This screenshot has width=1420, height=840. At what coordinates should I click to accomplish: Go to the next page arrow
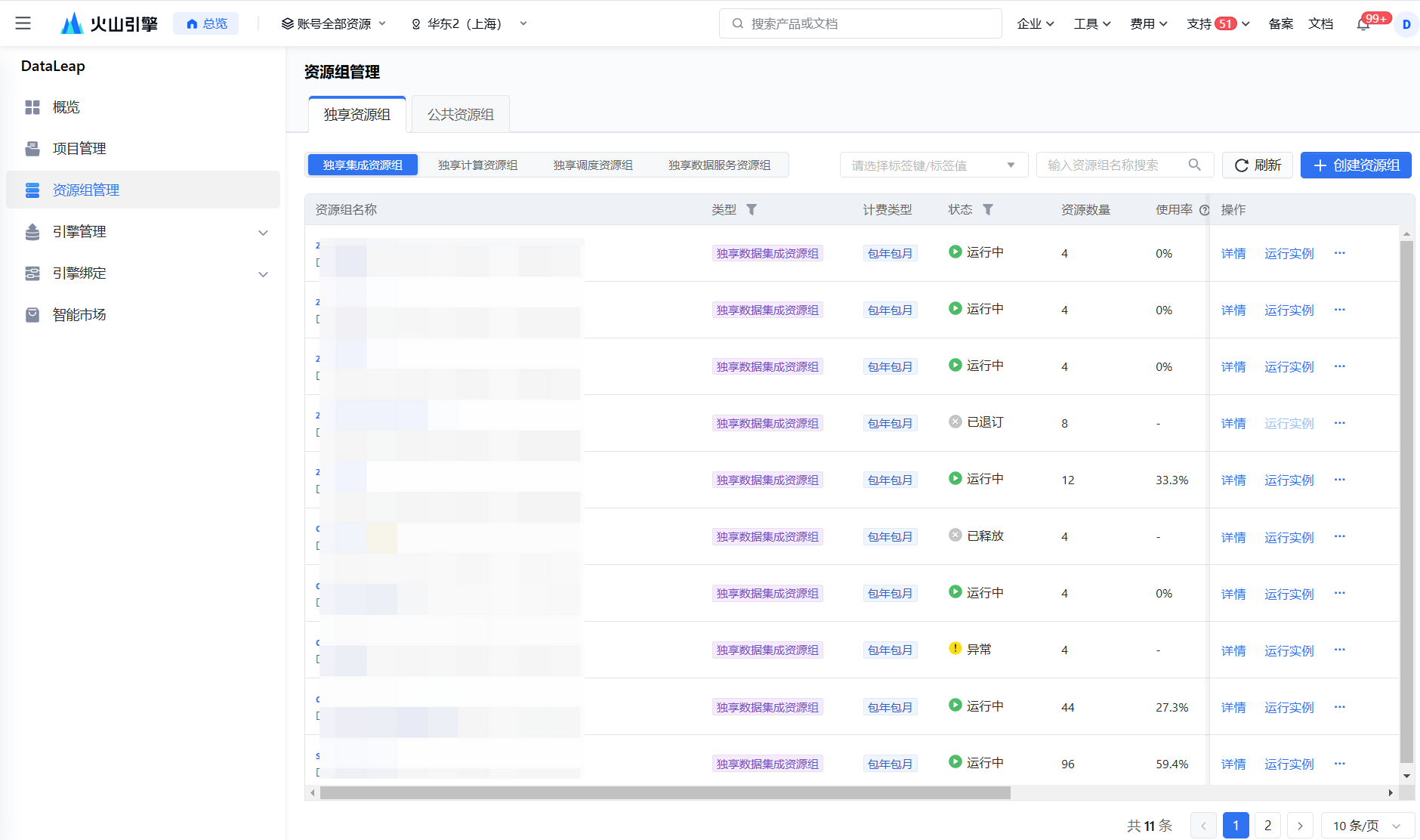click(1300, 826)
